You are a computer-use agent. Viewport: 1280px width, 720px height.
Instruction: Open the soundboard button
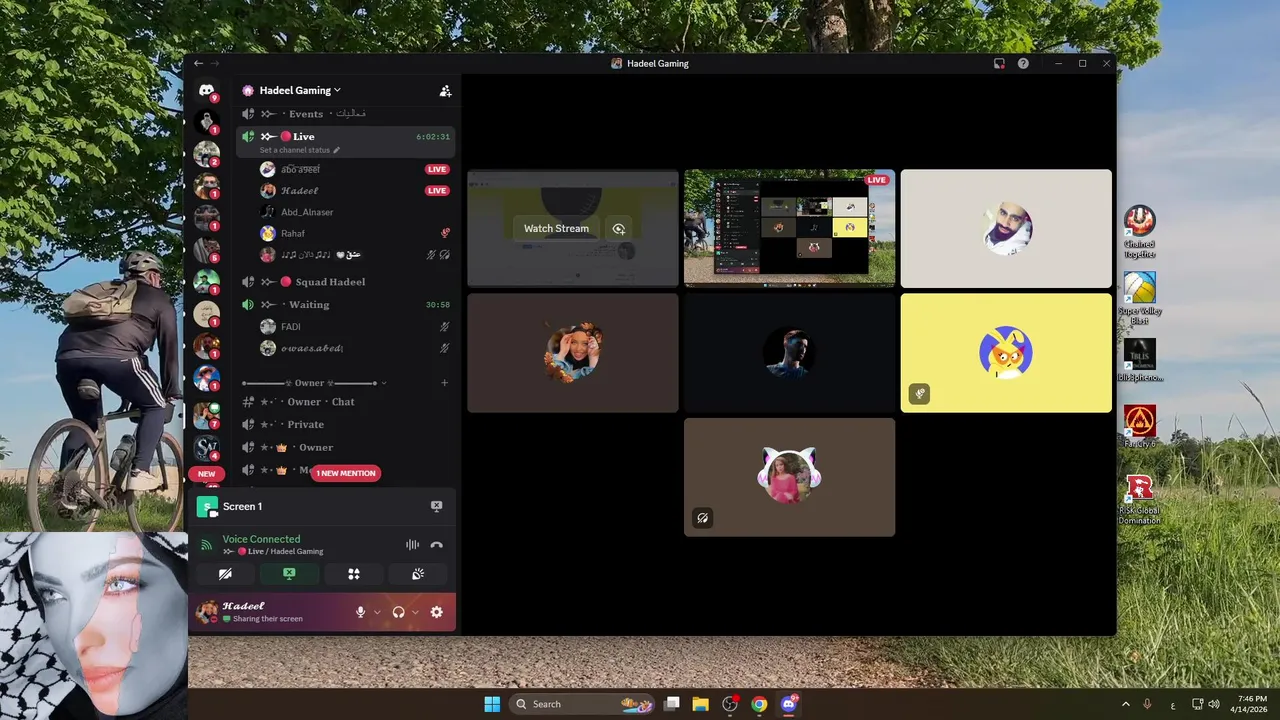[x=418, y=574]
